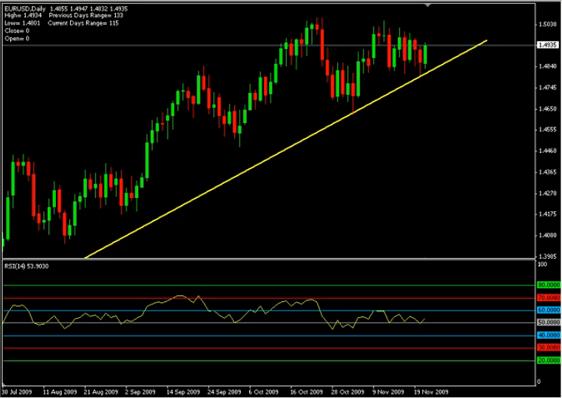The height and width of the screenshot is (398, 562).
Task: Click the 50.0000 RSI level label
Action: [548, 322]
